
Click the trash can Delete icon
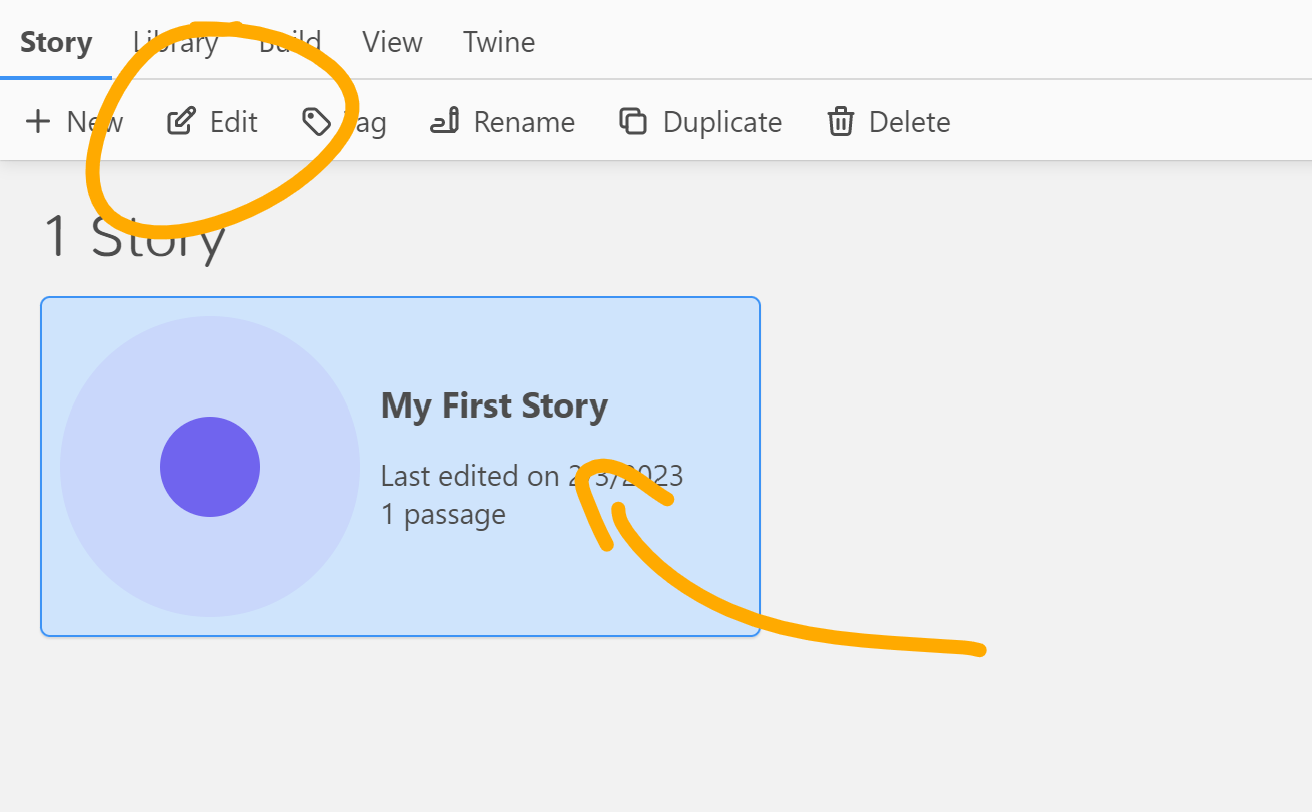coord(841,120)
